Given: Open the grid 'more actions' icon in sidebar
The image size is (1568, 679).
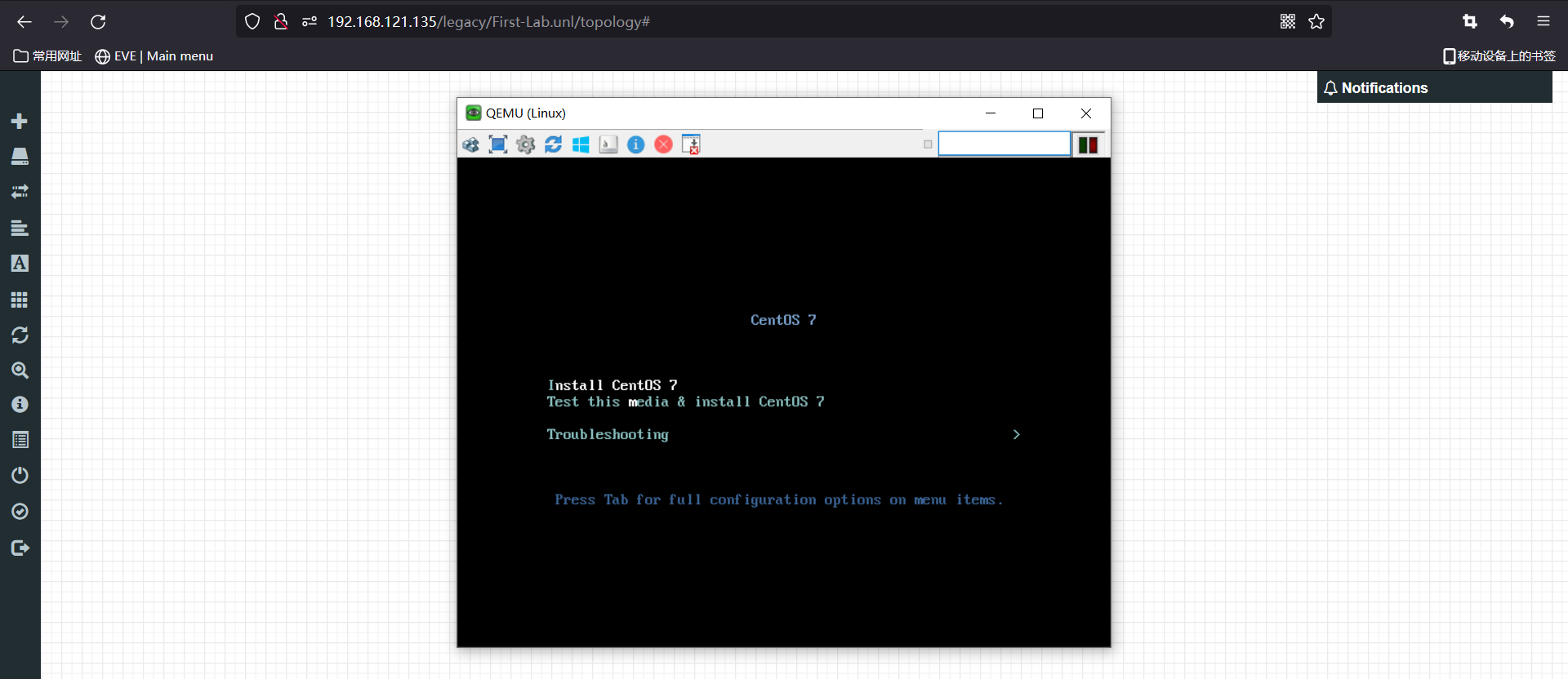Looking at the screenshot, I should [20, 300].
